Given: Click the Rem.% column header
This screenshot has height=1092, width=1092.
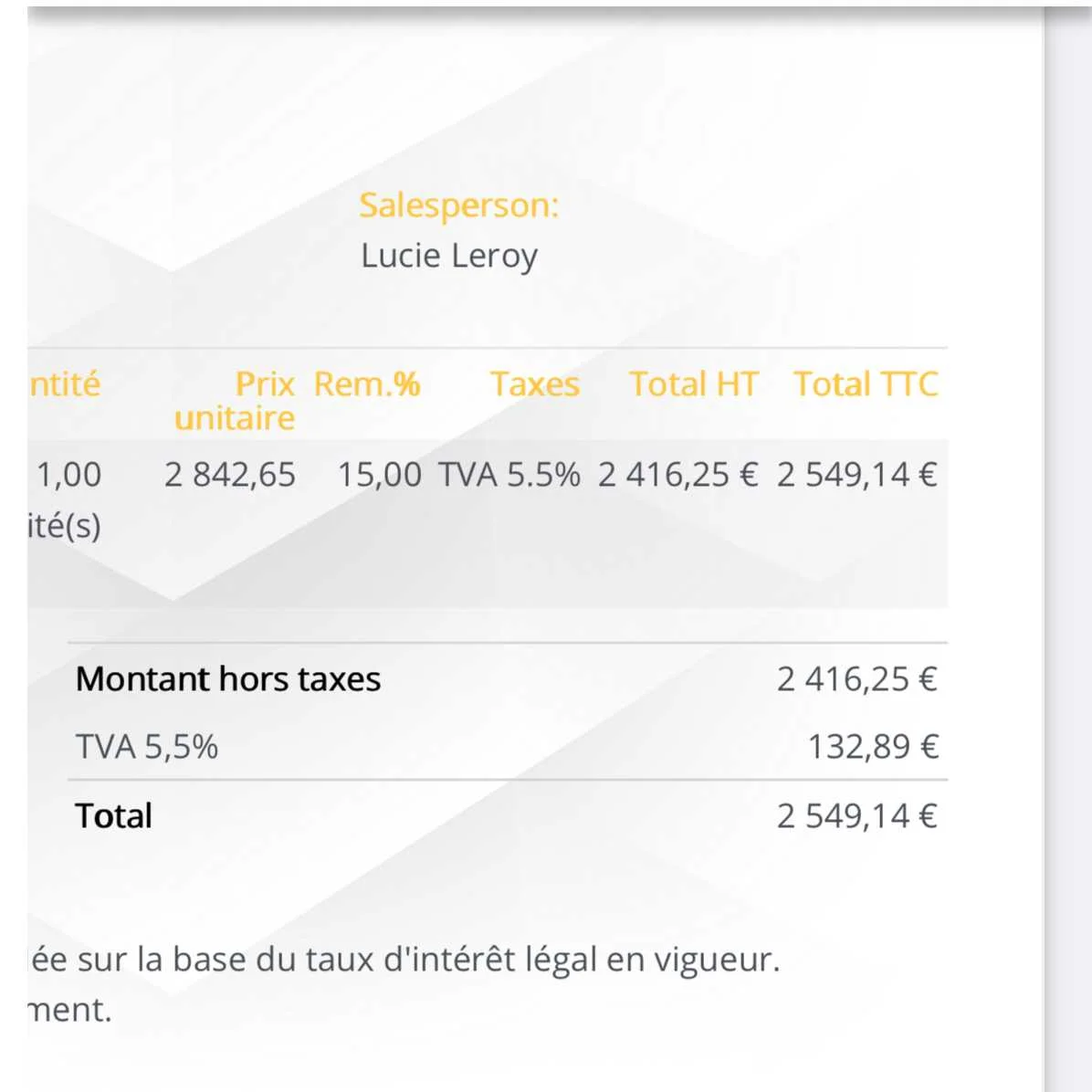Looking at the screenshot, I should 367,384.
